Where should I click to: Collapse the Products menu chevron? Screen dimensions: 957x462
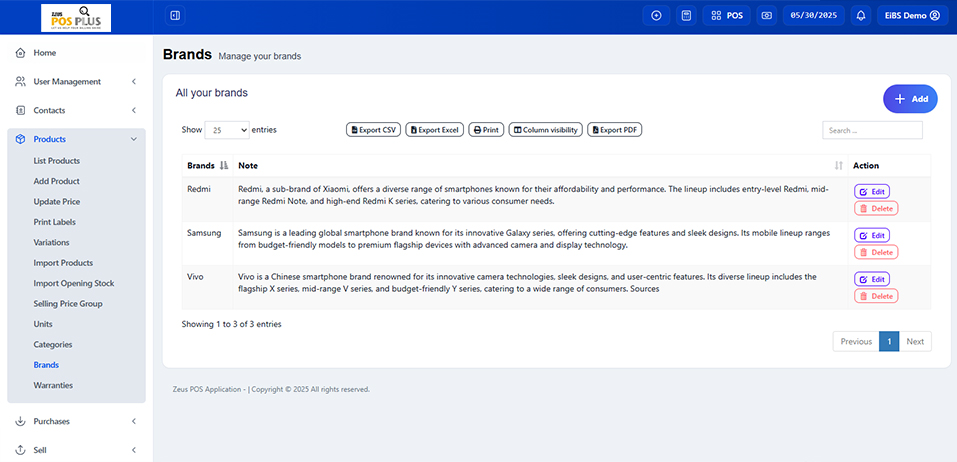(x=134, y=139)
